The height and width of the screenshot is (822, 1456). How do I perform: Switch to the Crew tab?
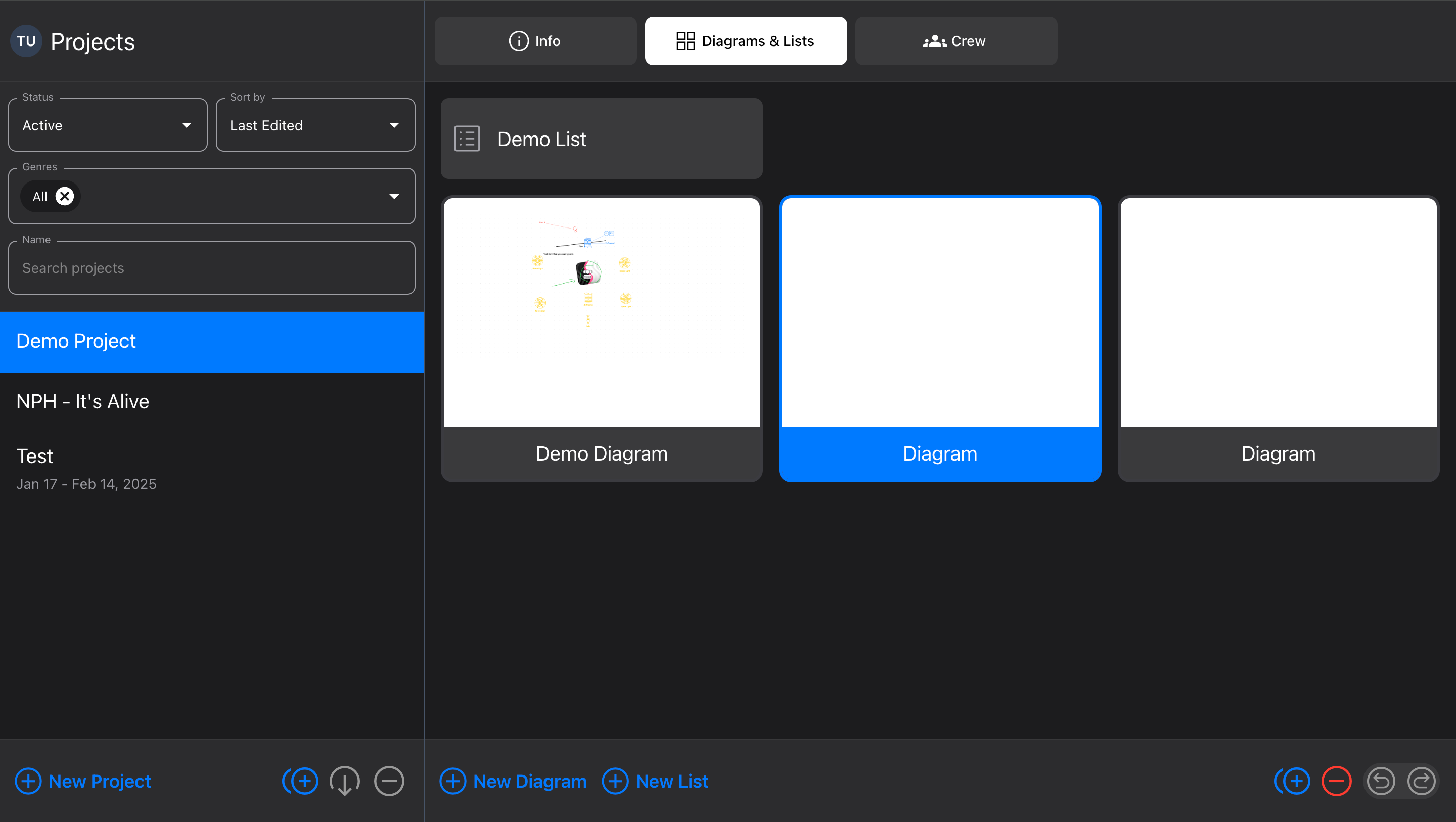(957, 41)
